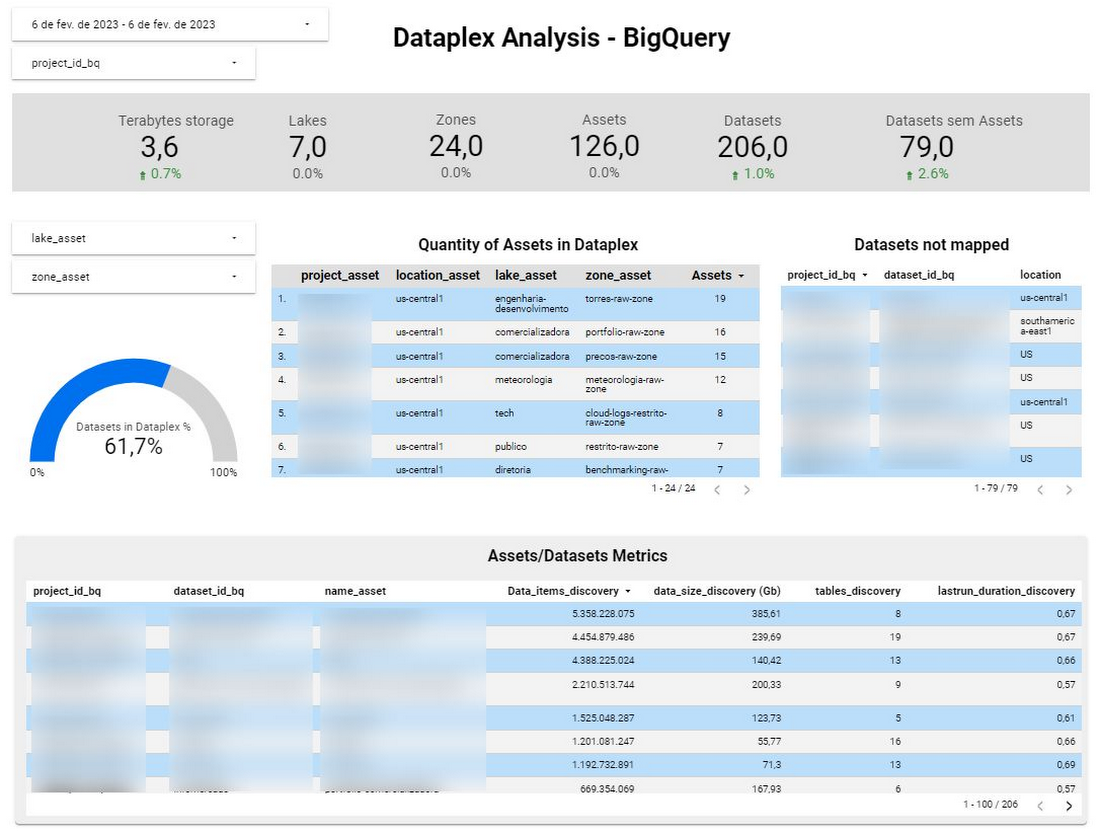Click the 5.358.228.075 data items value

(x=603, y=614)
